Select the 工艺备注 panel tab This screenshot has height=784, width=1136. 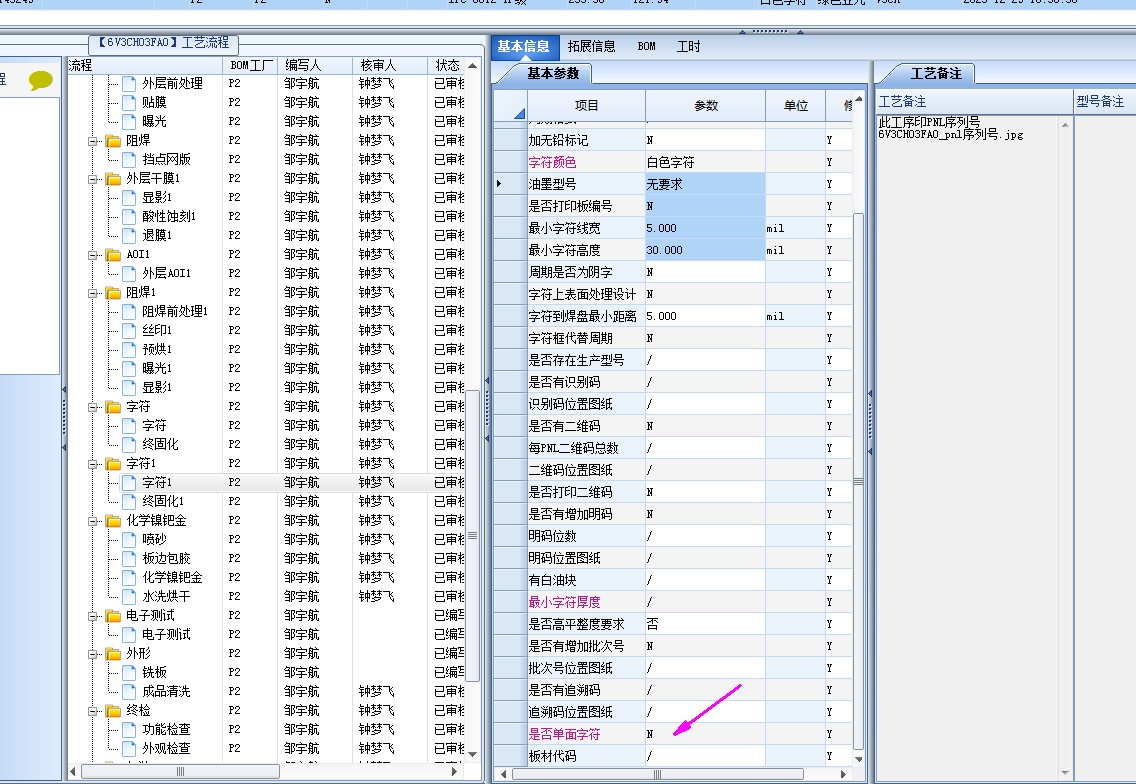pos(936,73)
